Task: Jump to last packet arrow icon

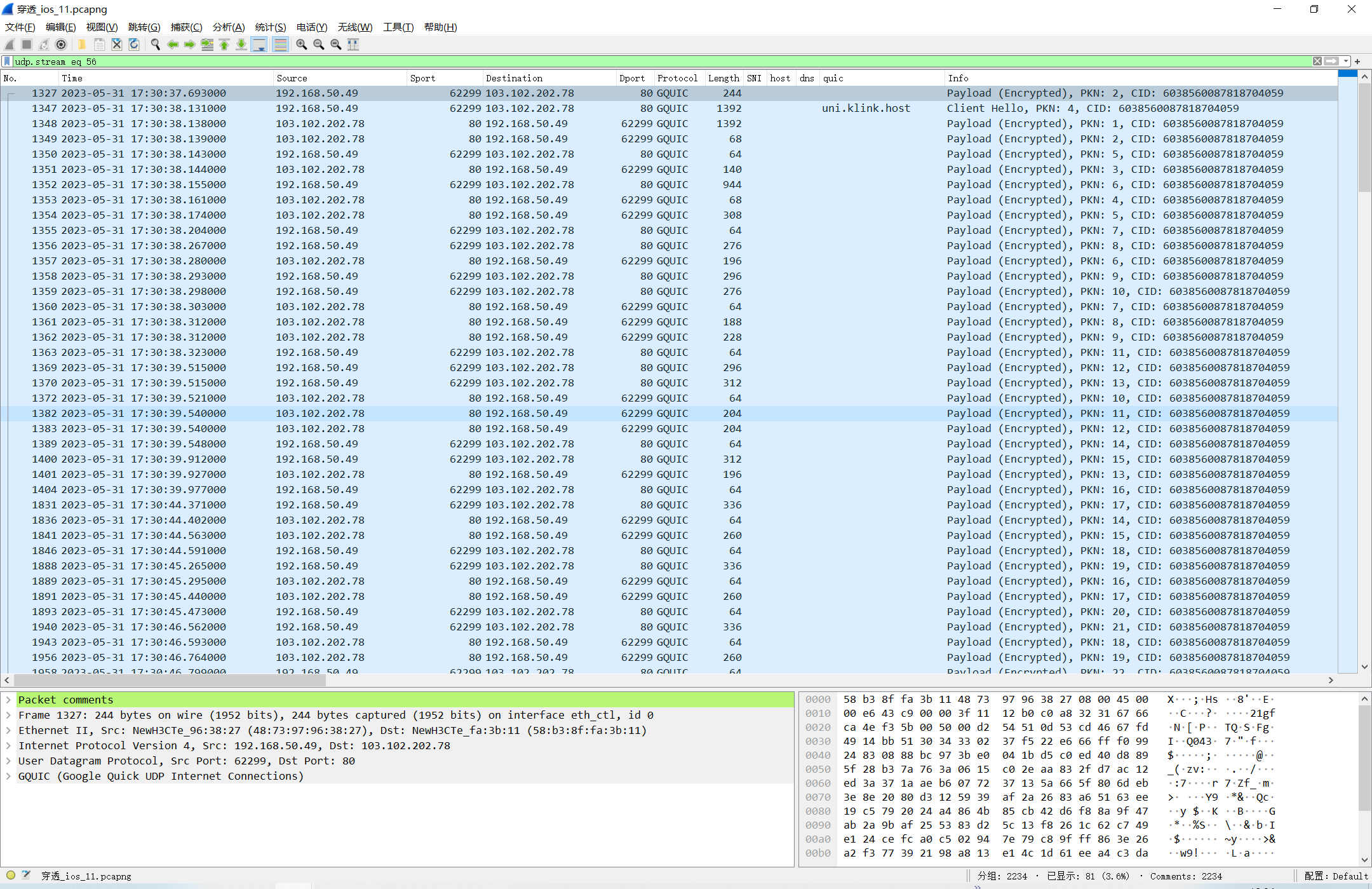Action: (241, 44)
